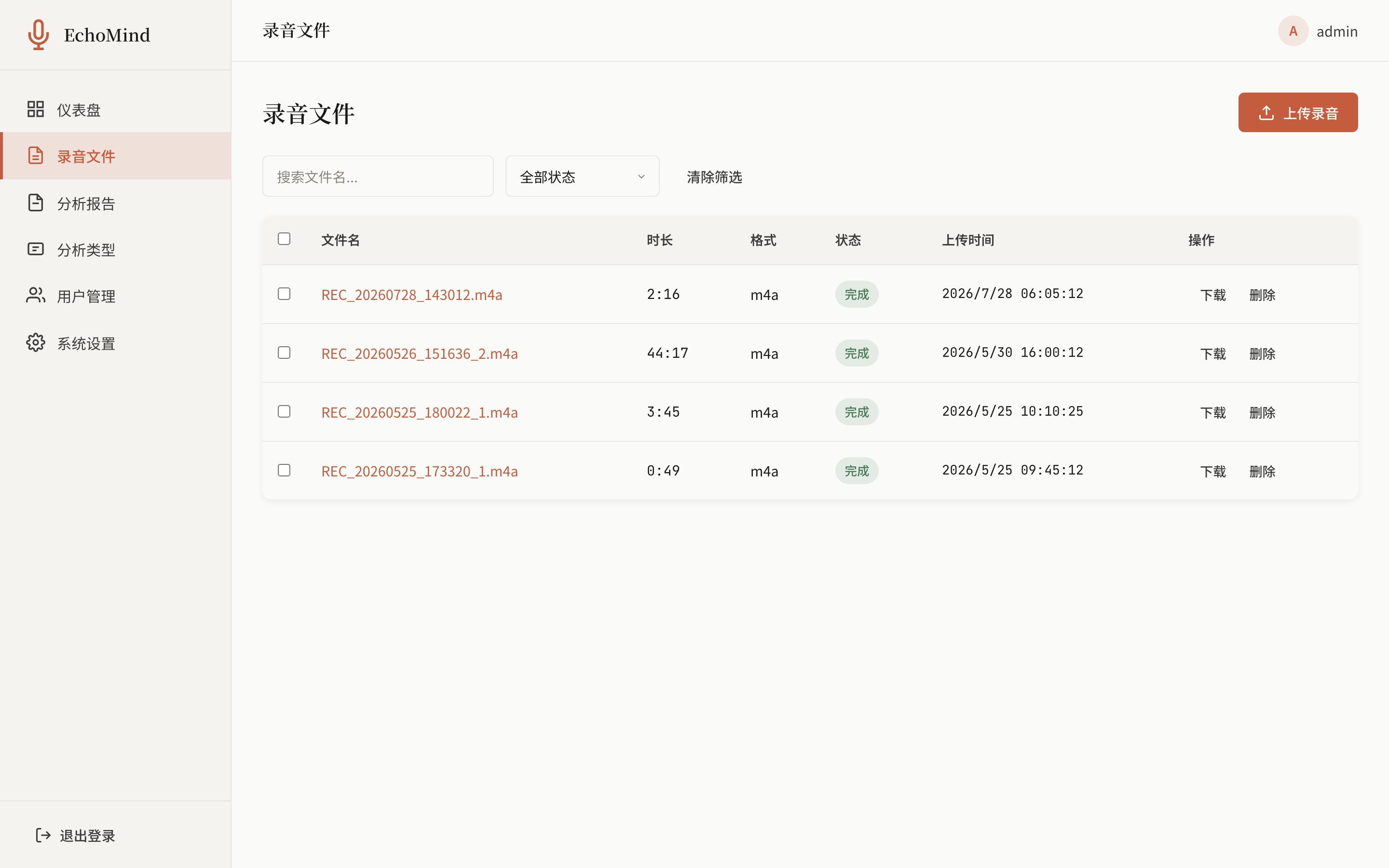Click the 用户管理 users icon
Image resolution: width=1389 pixels, height=868 pixels.
[36, 296]
